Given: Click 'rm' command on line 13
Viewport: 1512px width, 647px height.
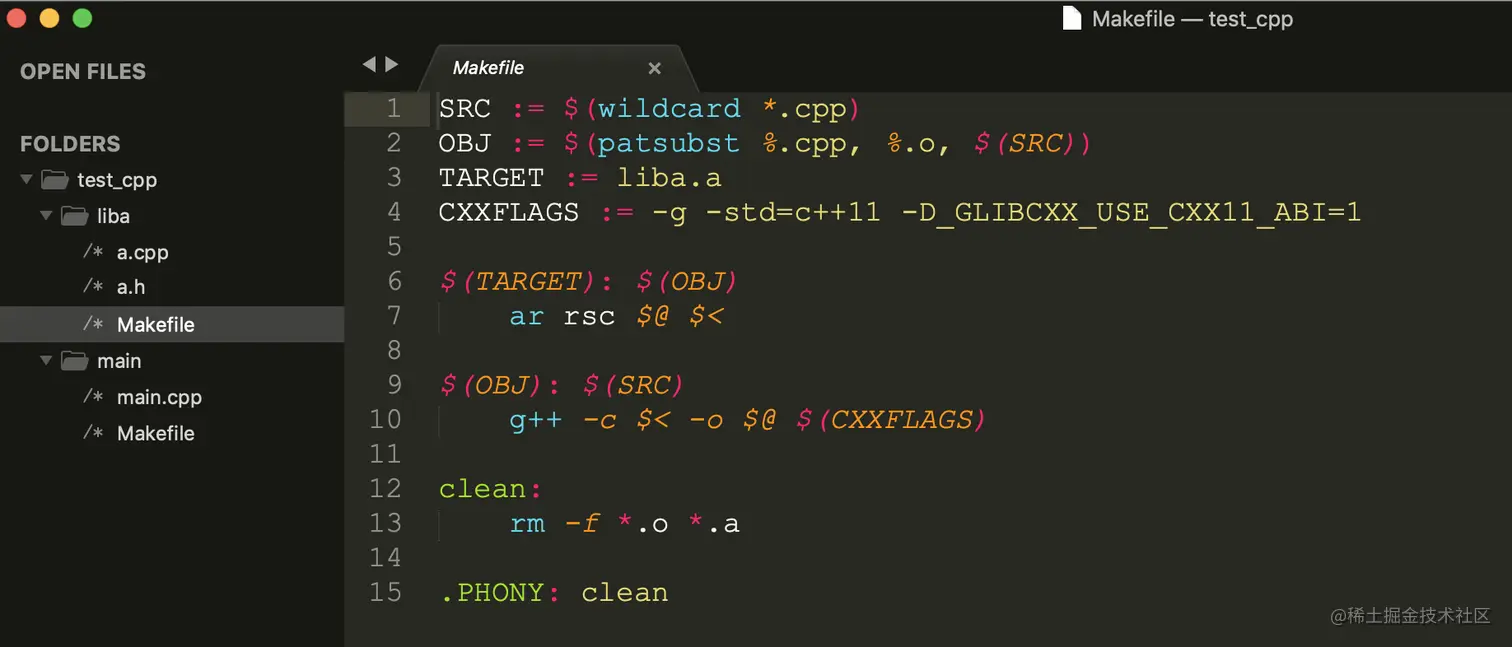Looking at the screenshot, I should 527,524.
